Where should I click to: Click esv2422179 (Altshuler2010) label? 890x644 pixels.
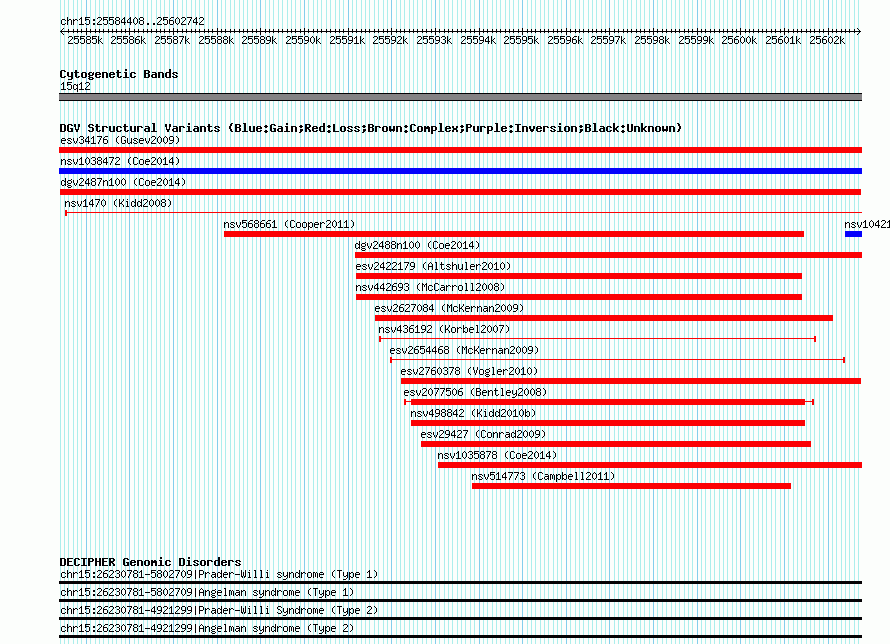(433, 266)
